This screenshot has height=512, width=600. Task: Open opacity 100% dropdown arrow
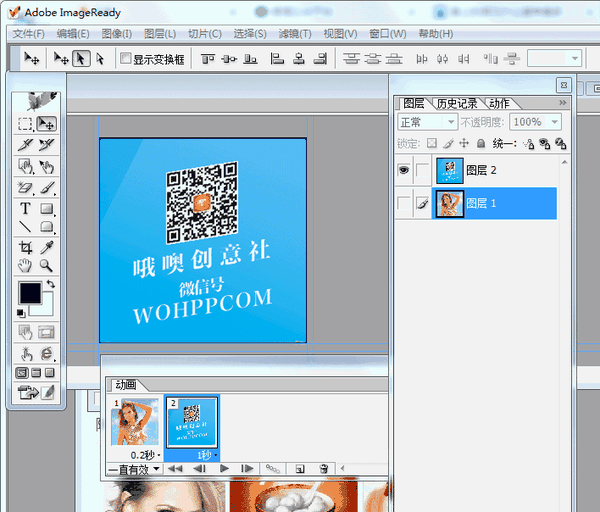coord(554,122)
